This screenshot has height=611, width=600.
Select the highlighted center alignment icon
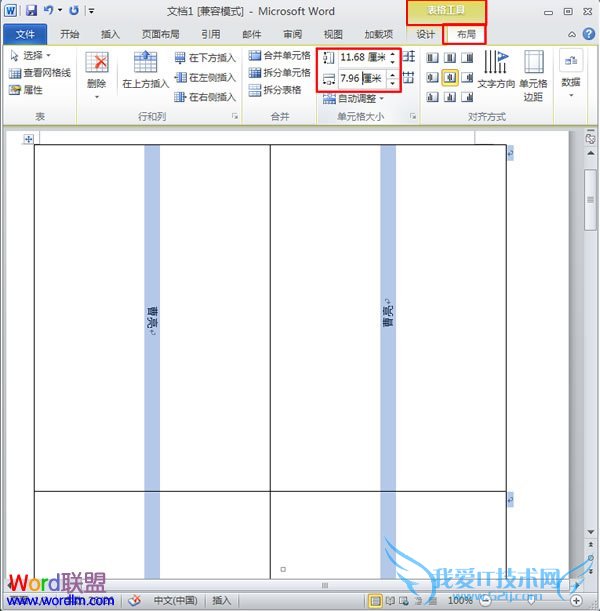tap(450, 78)
